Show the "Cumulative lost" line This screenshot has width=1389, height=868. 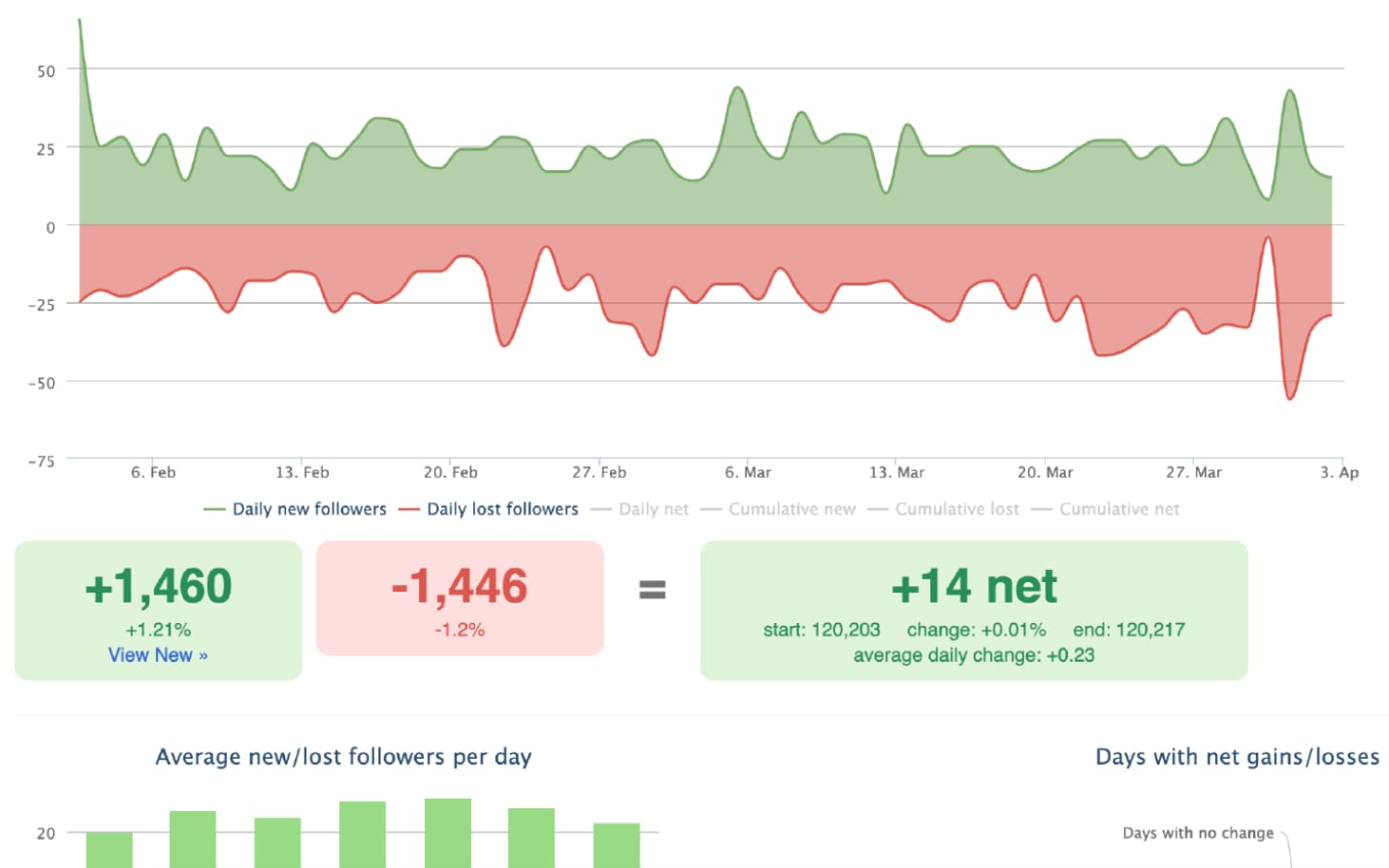tap(957, 509)
